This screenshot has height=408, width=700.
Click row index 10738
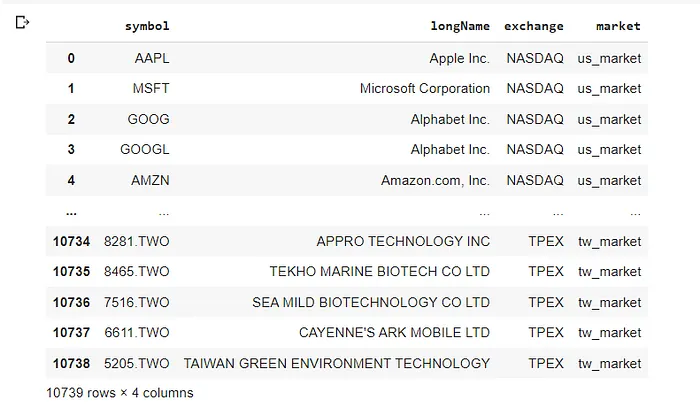(x=71, y=363)
